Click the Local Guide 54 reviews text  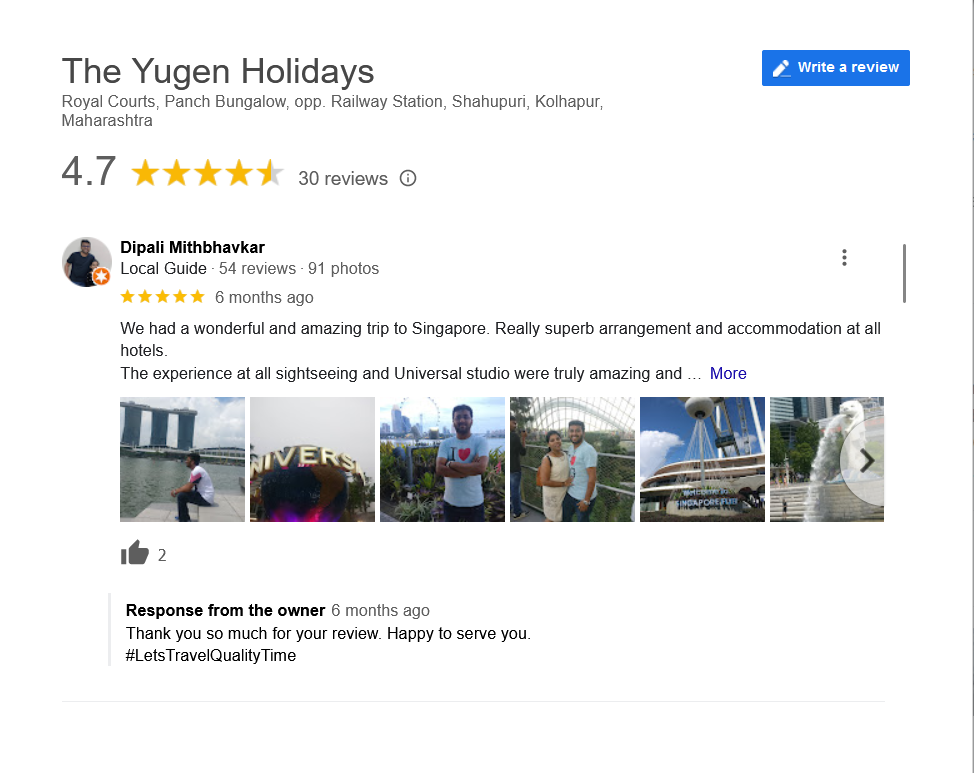tap(208, 268)
